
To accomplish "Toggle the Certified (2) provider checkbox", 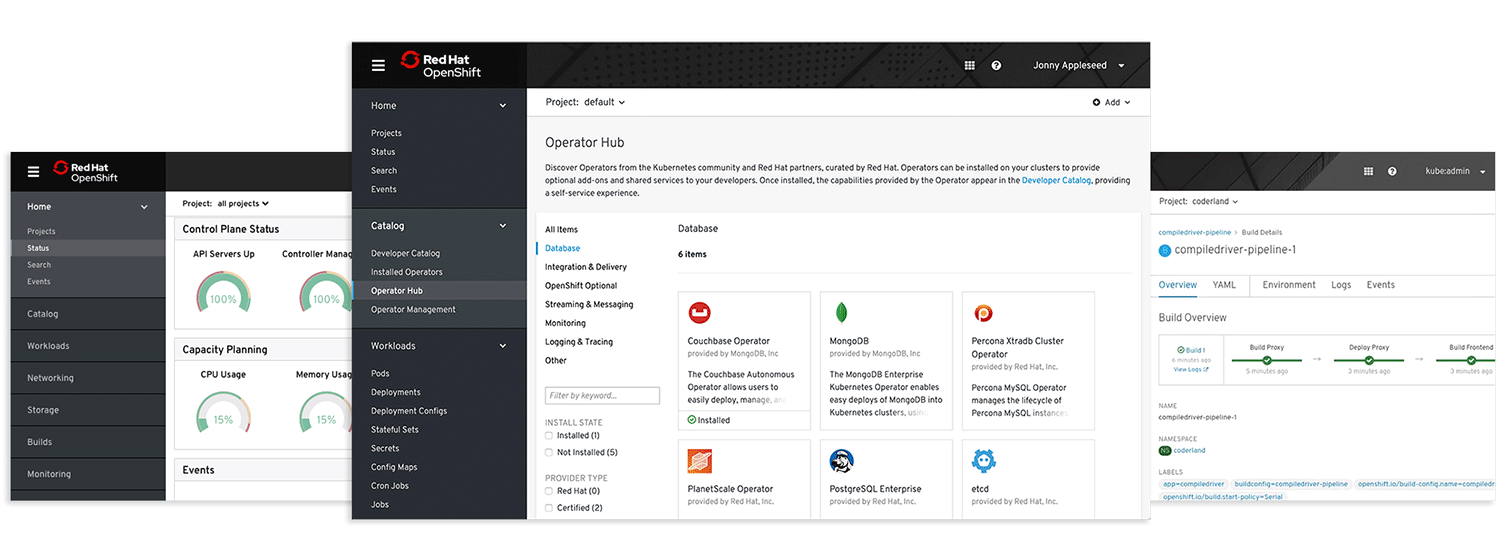I will [549, 508].
